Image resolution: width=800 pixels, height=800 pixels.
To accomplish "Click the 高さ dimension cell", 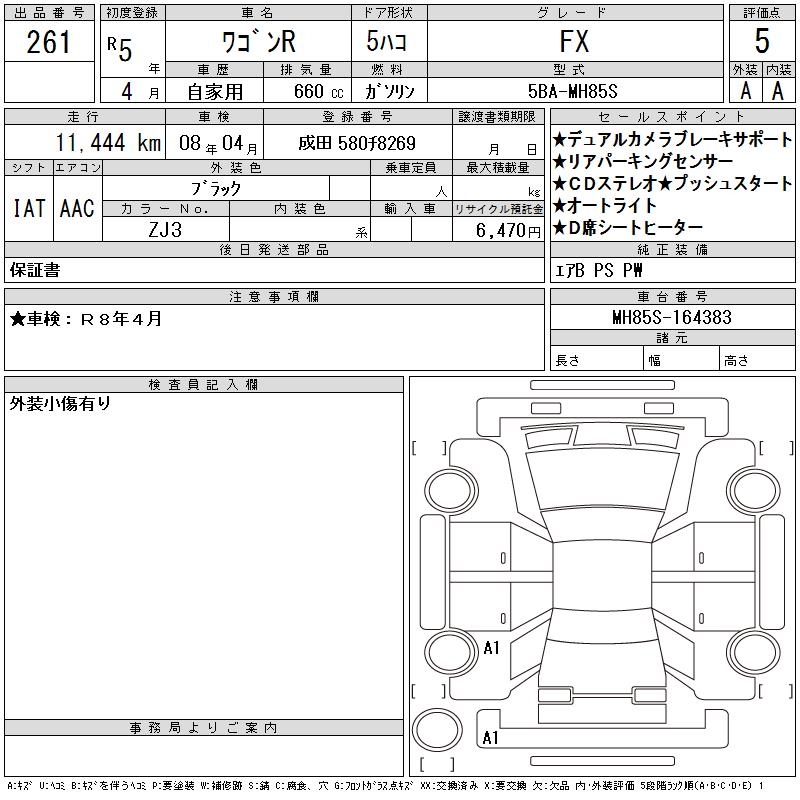I will click(757, 360).
